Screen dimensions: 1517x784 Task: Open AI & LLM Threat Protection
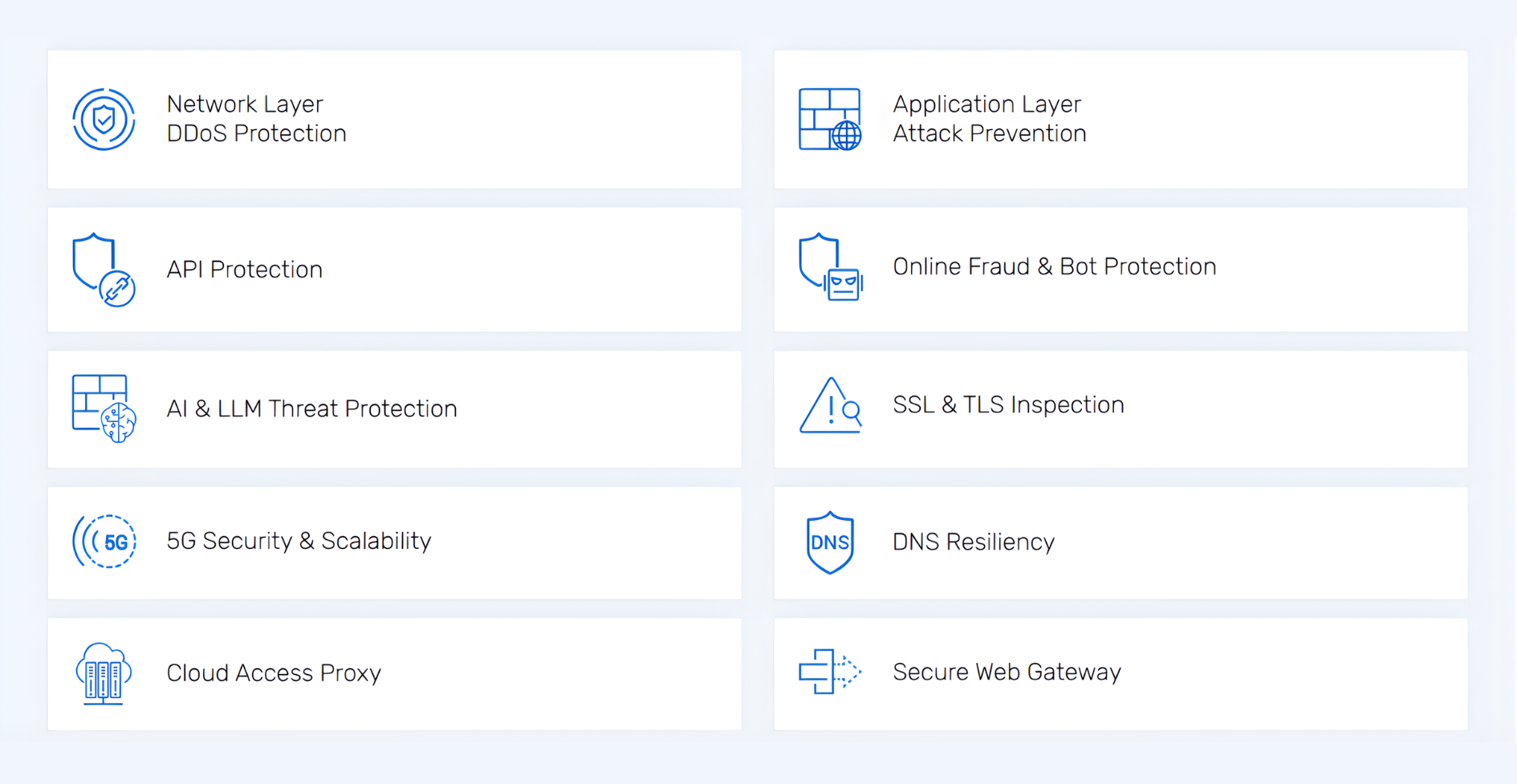point(311,409)
